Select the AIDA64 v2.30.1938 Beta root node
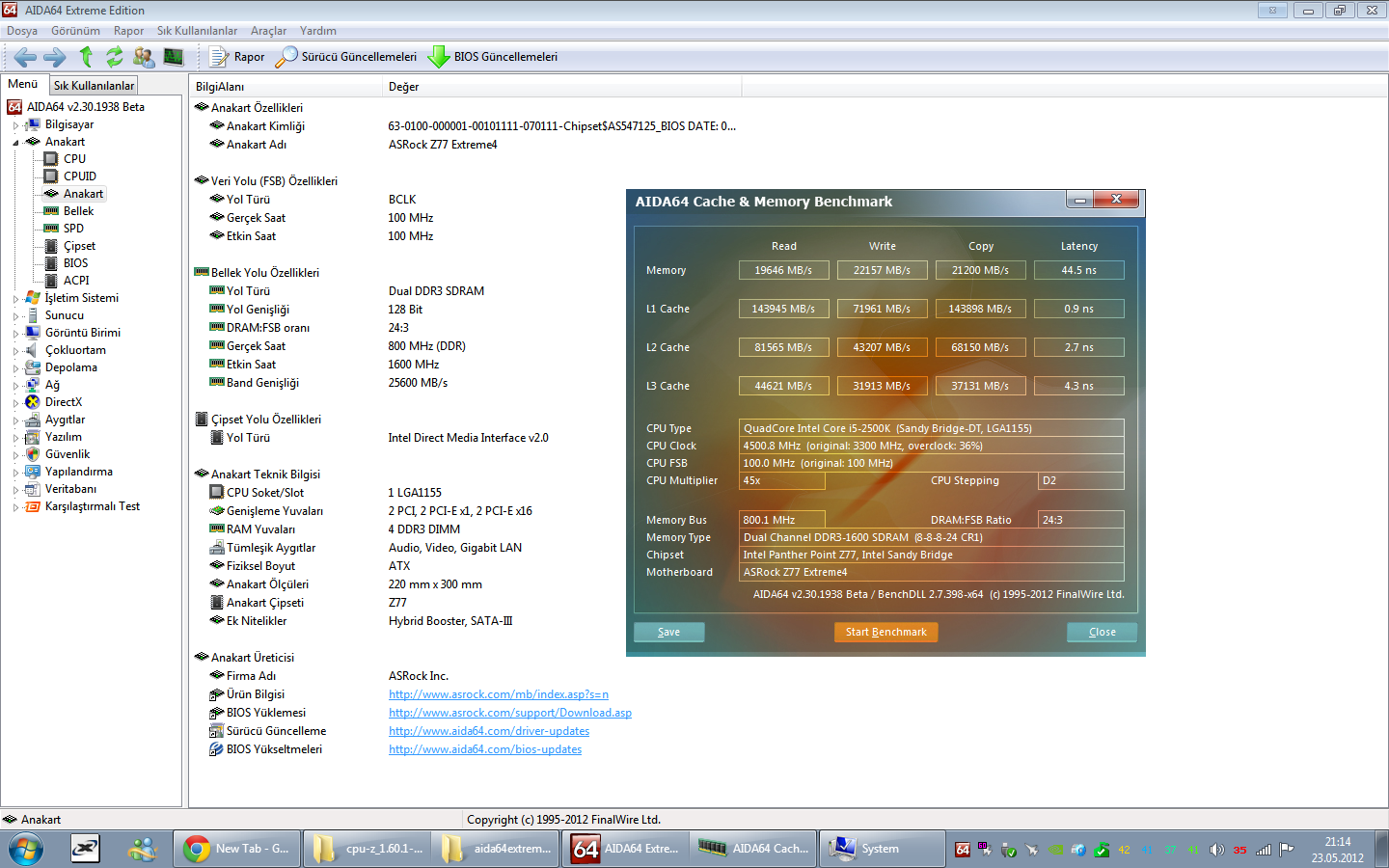This screenshot has height=868, width=1389. click(x=85, y=107)
